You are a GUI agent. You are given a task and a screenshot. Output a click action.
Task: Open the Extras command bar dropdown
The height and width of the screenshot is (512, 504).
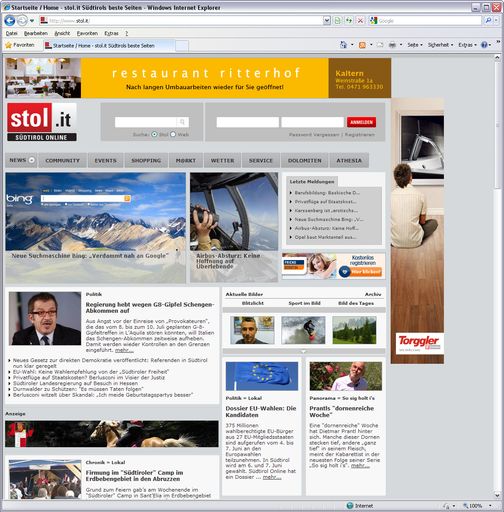[x=467, y=45]
